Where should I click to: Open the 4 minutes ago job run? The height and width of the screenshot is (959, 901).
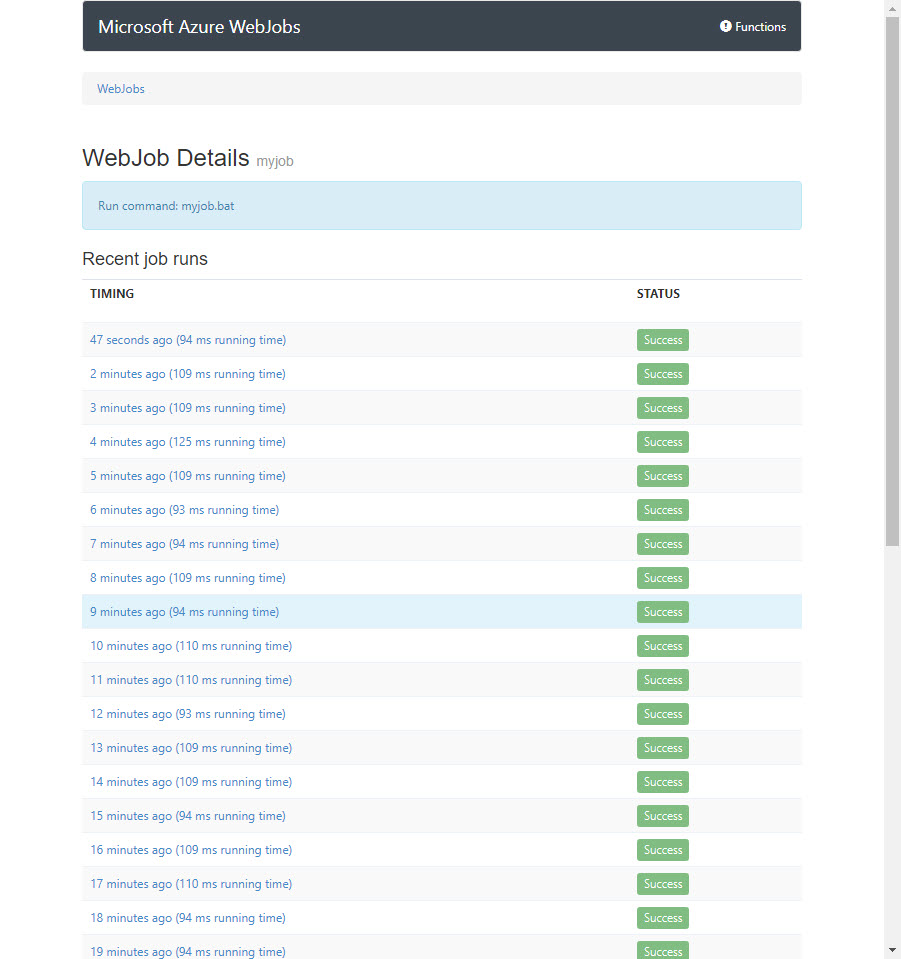[188, 442]
